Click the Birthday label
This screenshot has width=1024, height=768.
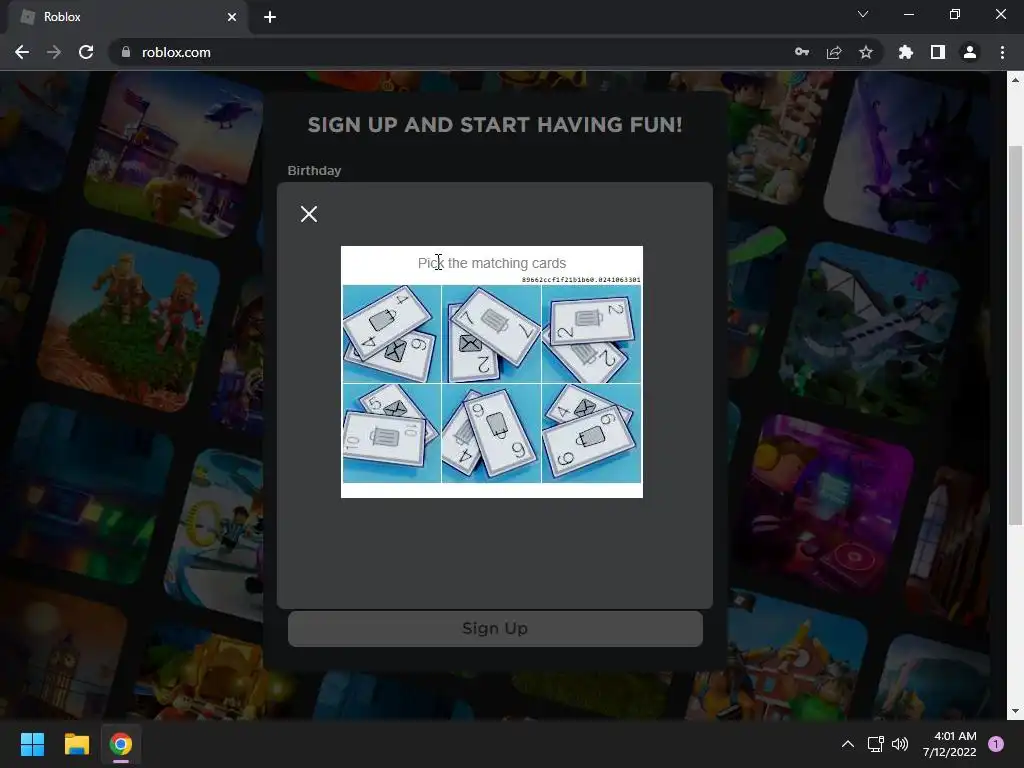pos(314,170)
